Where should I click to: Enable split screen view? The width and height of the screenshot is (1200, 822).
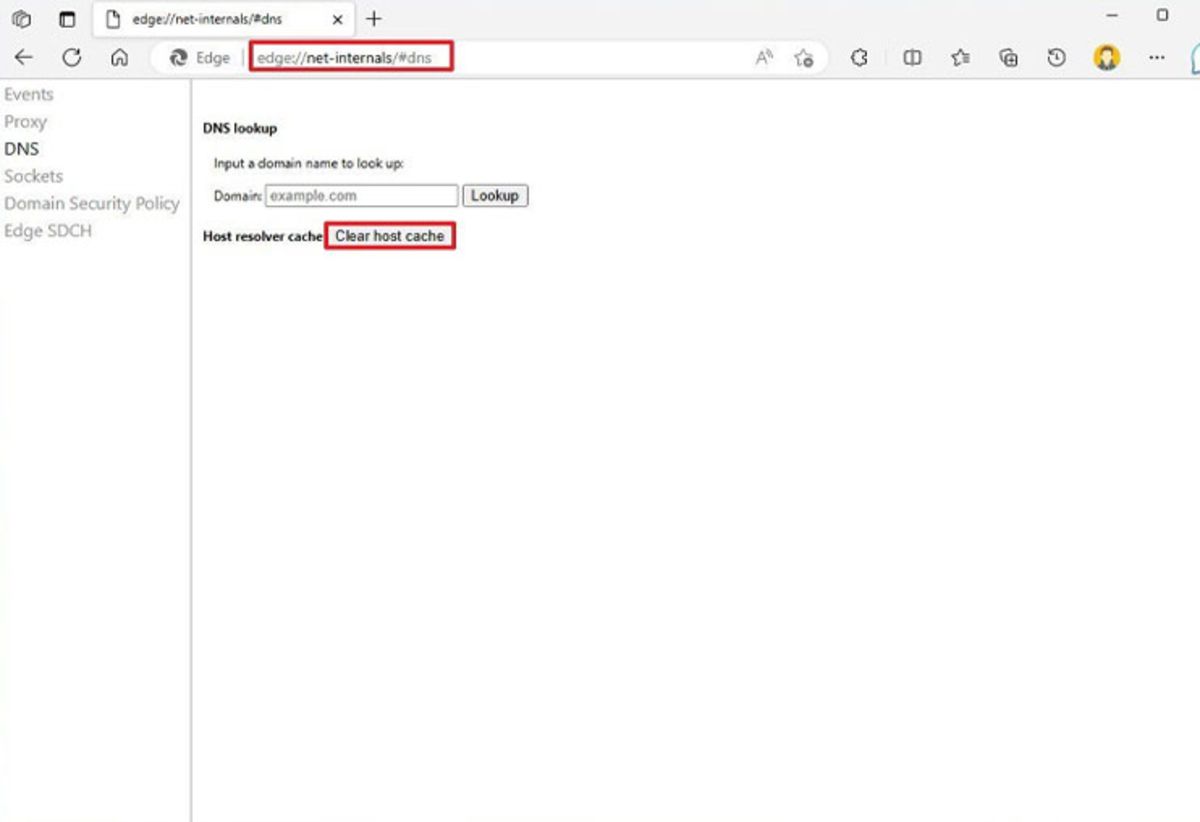pyautogui.click(x=912, y=58)
